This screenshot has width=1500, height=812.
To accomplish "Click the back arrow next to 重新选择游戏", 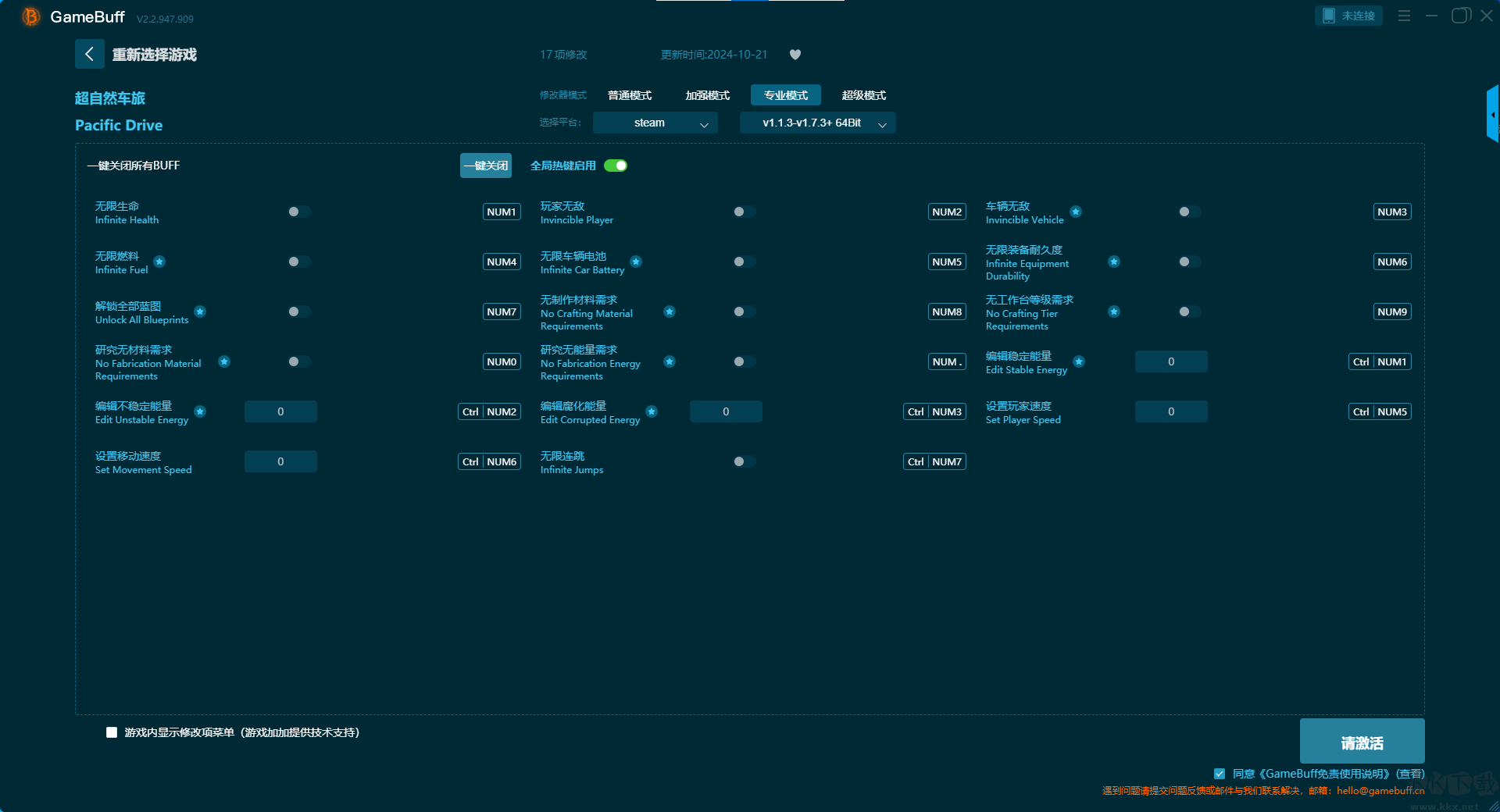I will pos(89,54).
